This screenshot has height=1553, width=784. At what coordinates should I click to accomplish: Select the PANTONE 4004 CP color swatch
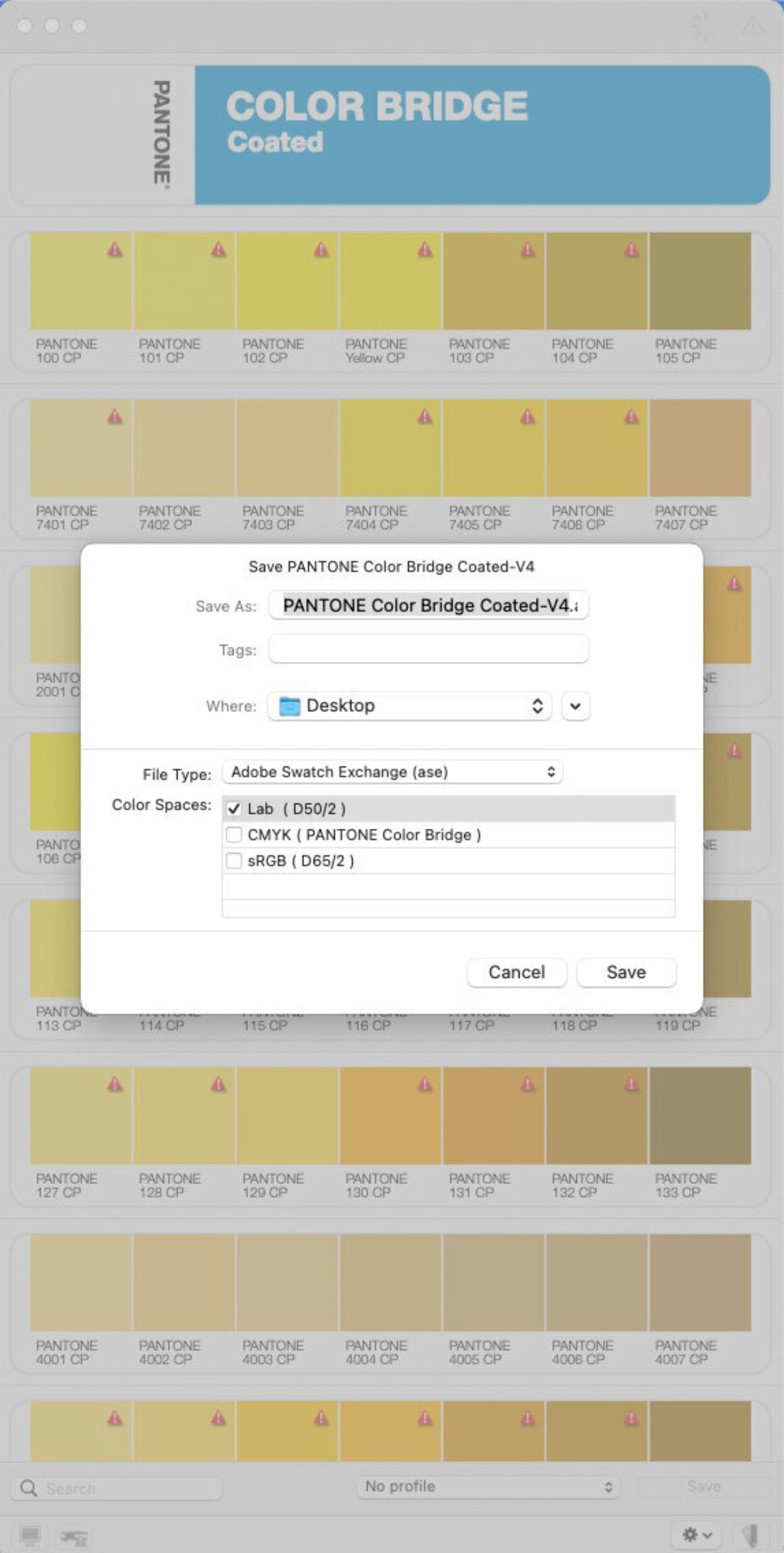(x=390, y=1282)
